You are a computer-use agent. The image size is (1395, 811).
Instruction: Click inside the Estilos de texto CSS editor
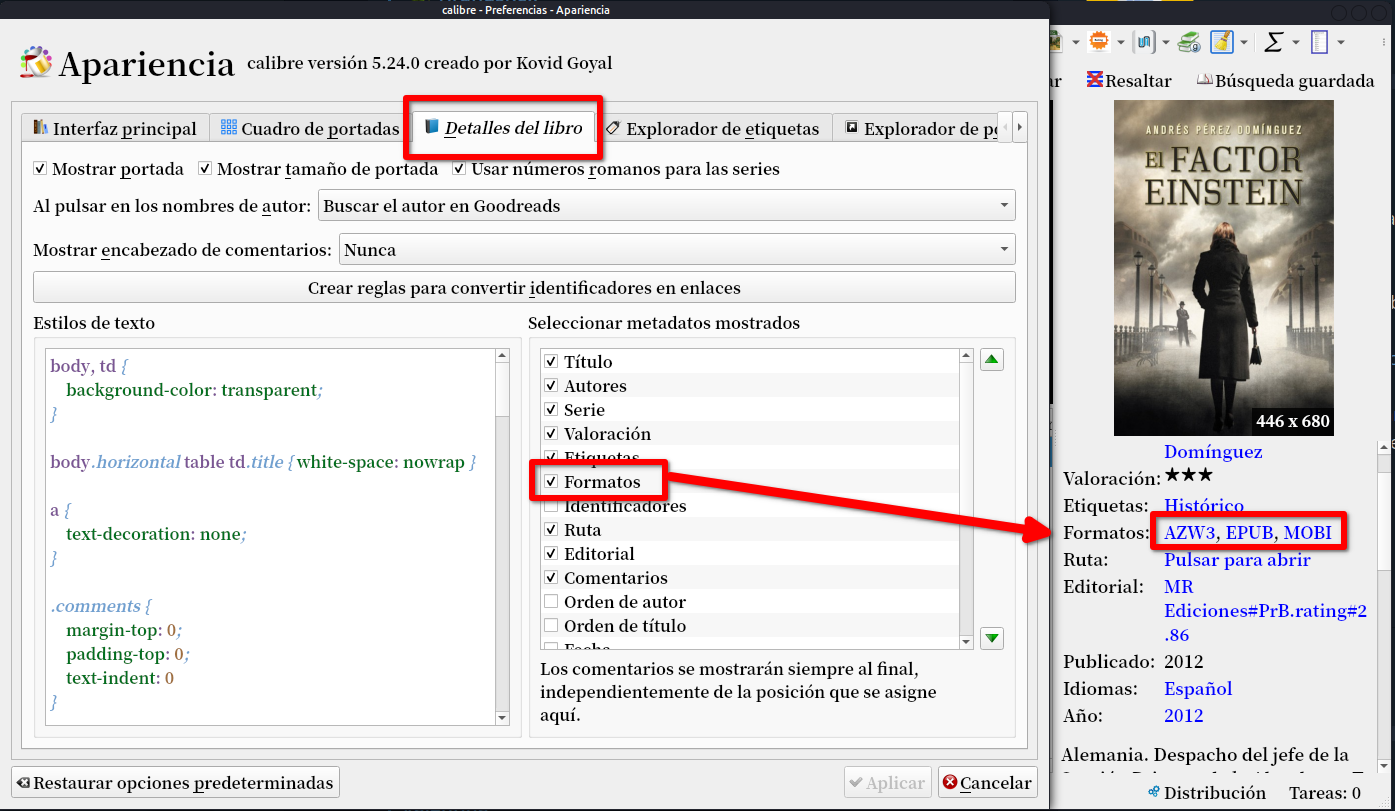(270, 535)
